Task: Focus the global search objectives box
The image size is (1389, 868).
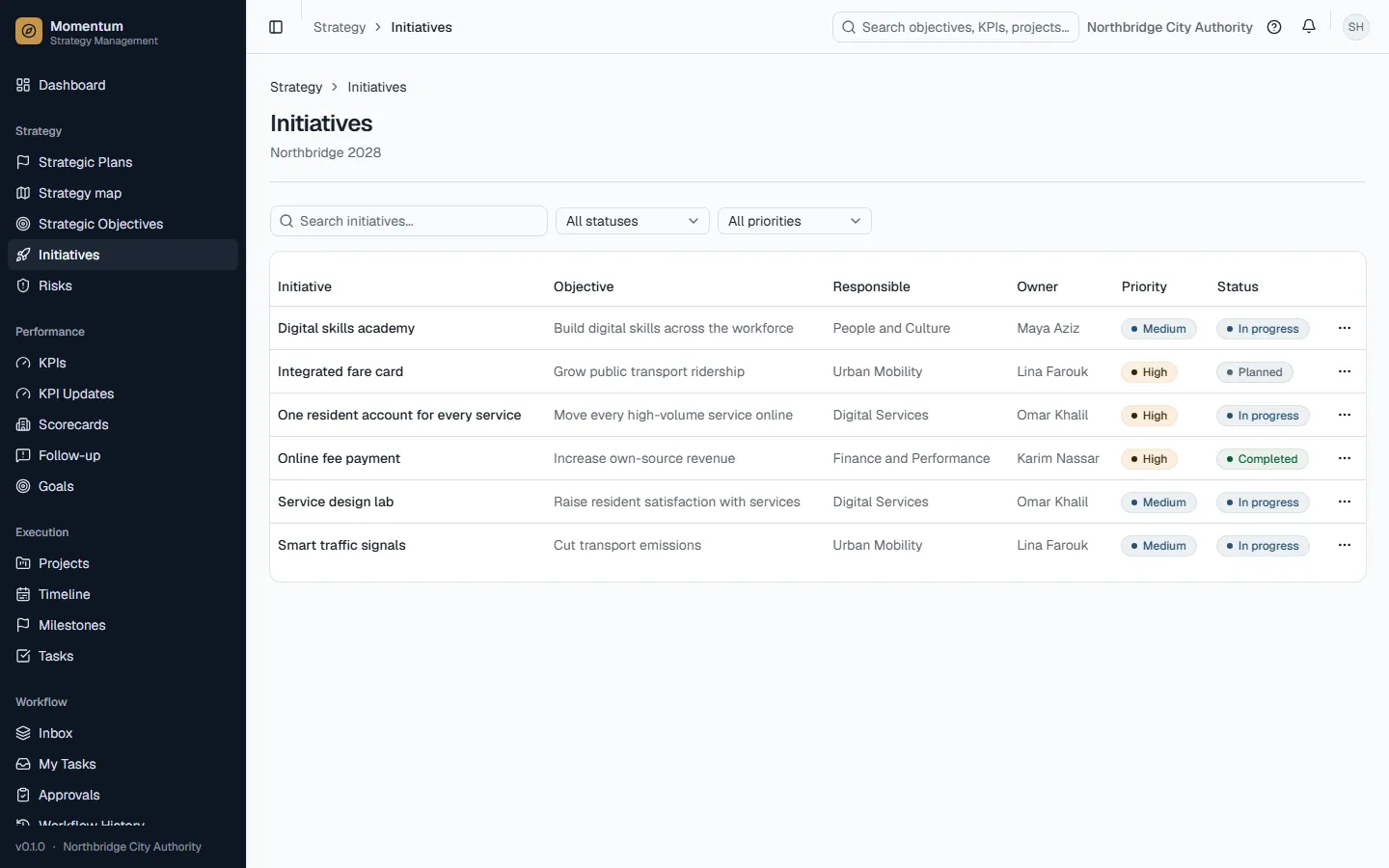Action: pyautogui.click(x=956, y=27)
